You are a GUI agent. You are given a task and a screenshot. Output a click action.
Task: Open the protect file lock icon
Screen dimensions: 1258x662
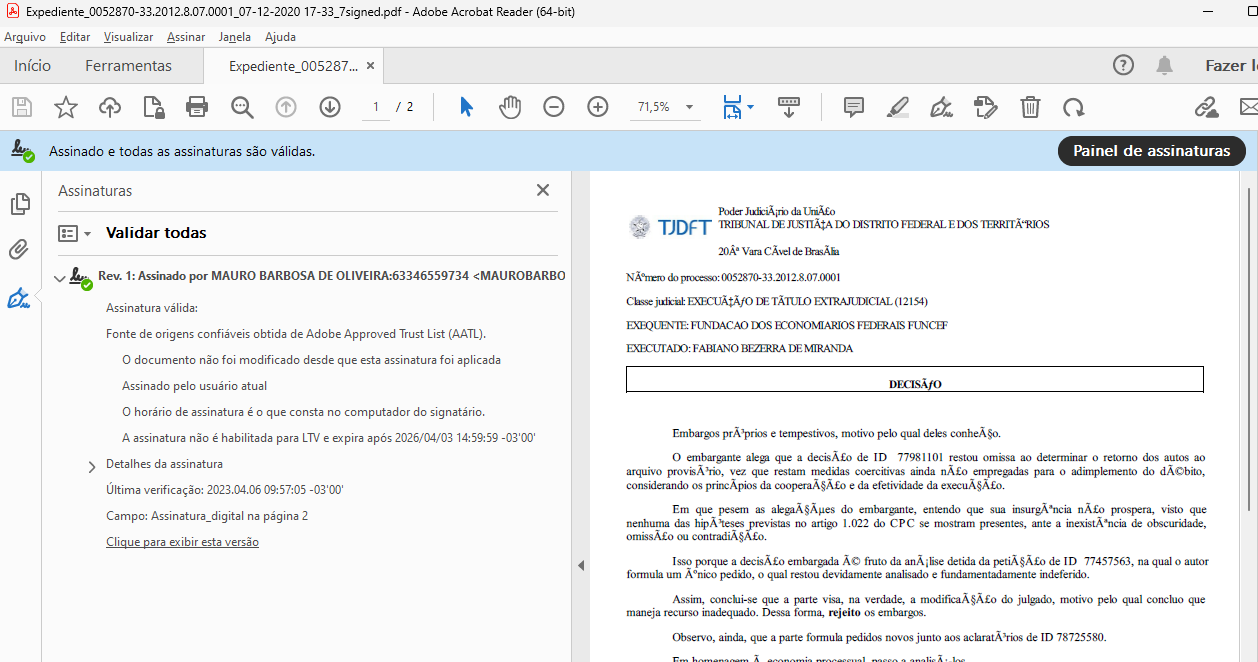153,107
